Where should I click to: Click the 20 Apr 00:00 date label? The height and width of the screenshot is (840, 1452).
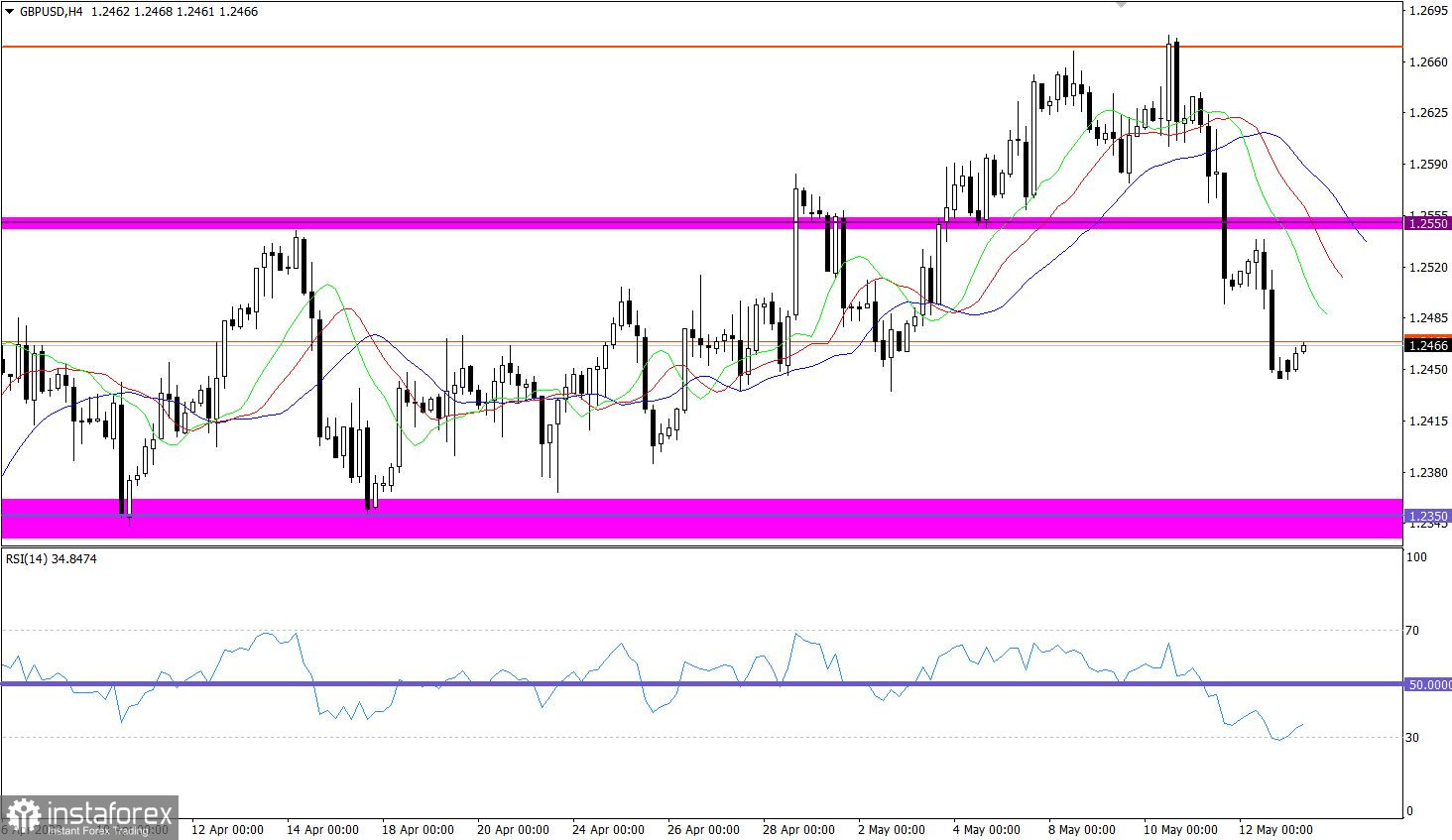[x=513, y=830]
